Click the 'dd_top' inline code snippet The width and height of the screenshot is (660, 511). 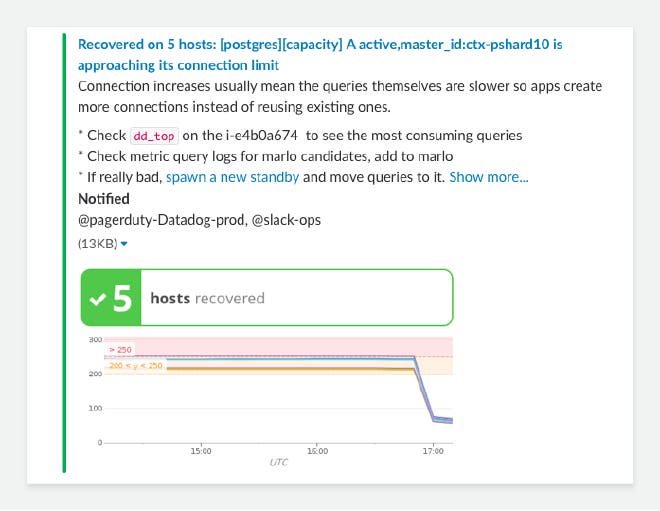point(153,136)
